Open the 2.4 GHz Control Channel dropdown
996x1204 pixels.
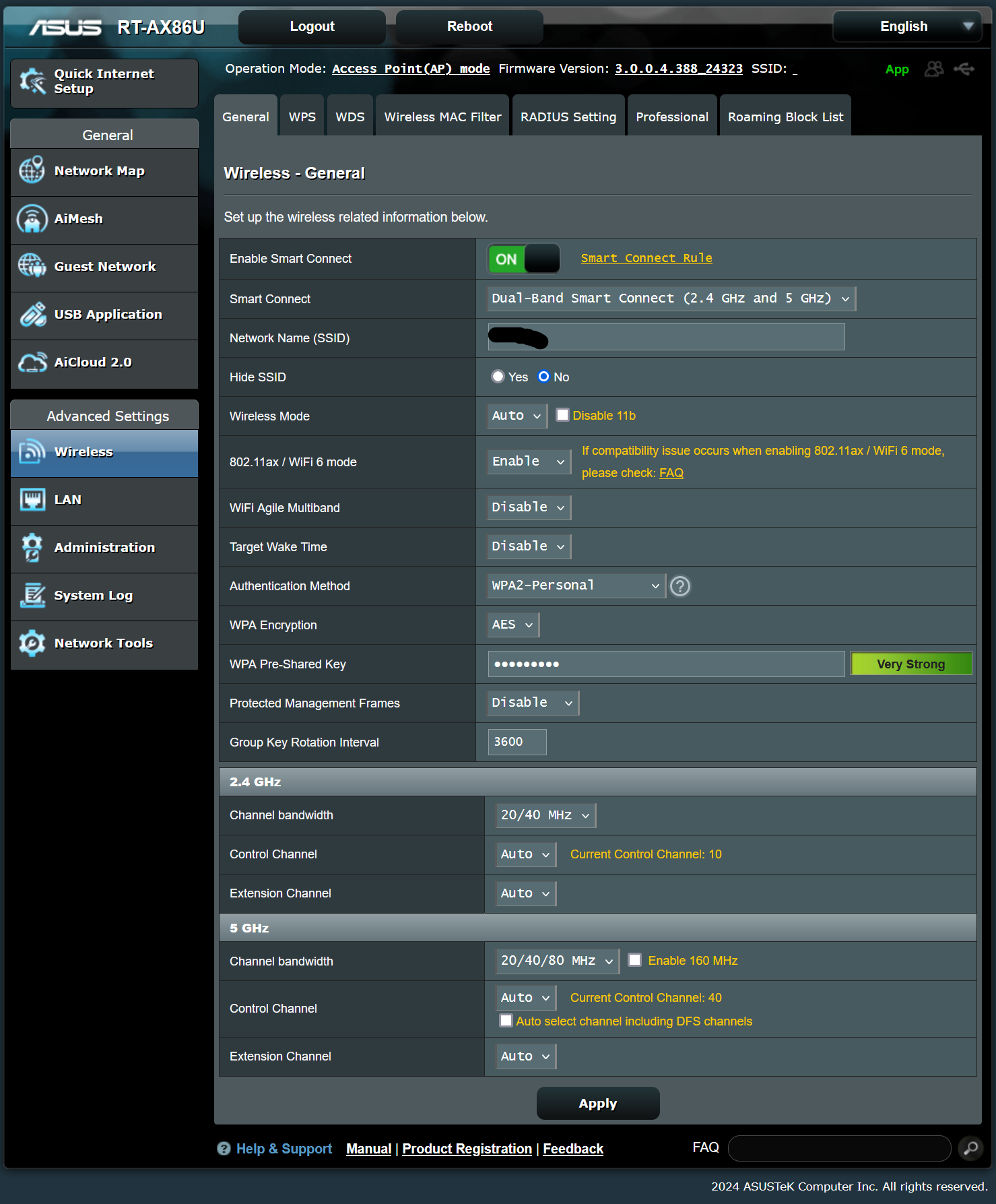(x=527, y=854)
